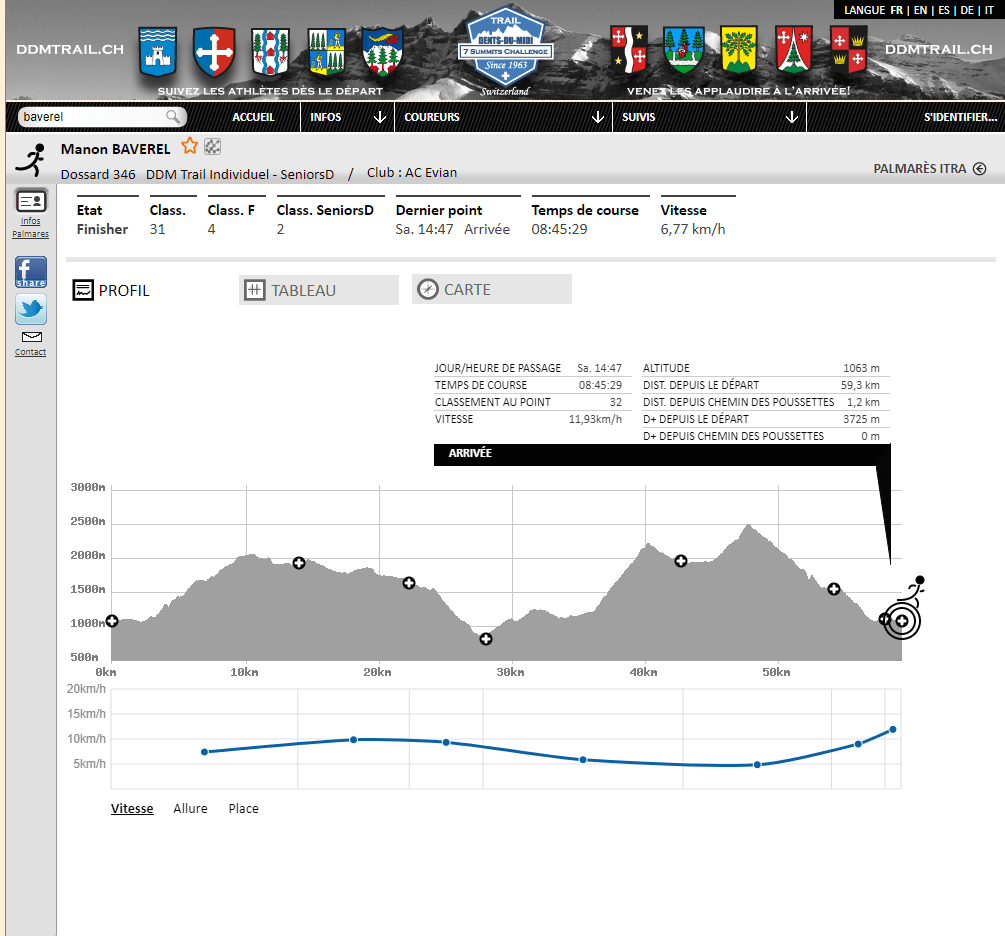Toggle the favorite star next to Manon BAVEREL
The image size is (1005, 936).
coord(189,147)
